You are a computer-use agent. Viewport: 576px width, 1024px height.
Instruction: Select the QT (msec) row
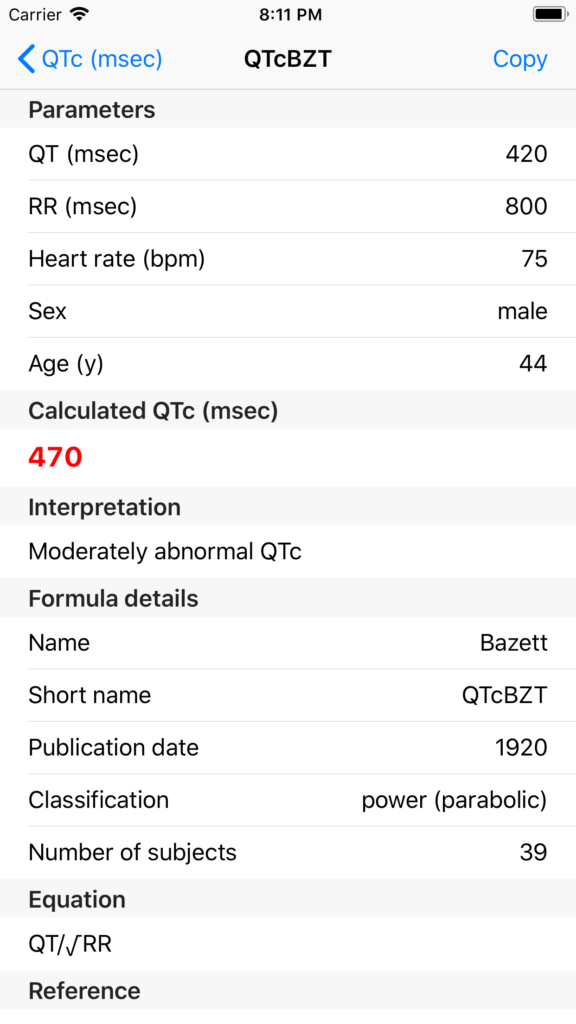click(x=288, y=154)
